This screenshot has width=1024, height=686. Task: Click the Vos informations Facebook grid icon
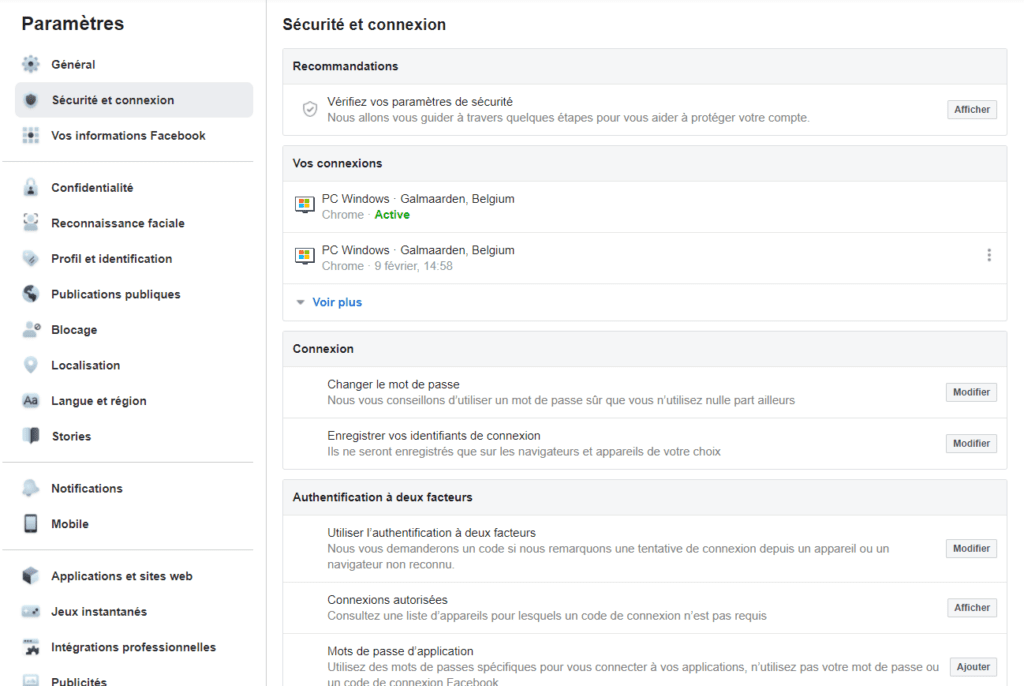pyautogui.click(x=31, y=135)
